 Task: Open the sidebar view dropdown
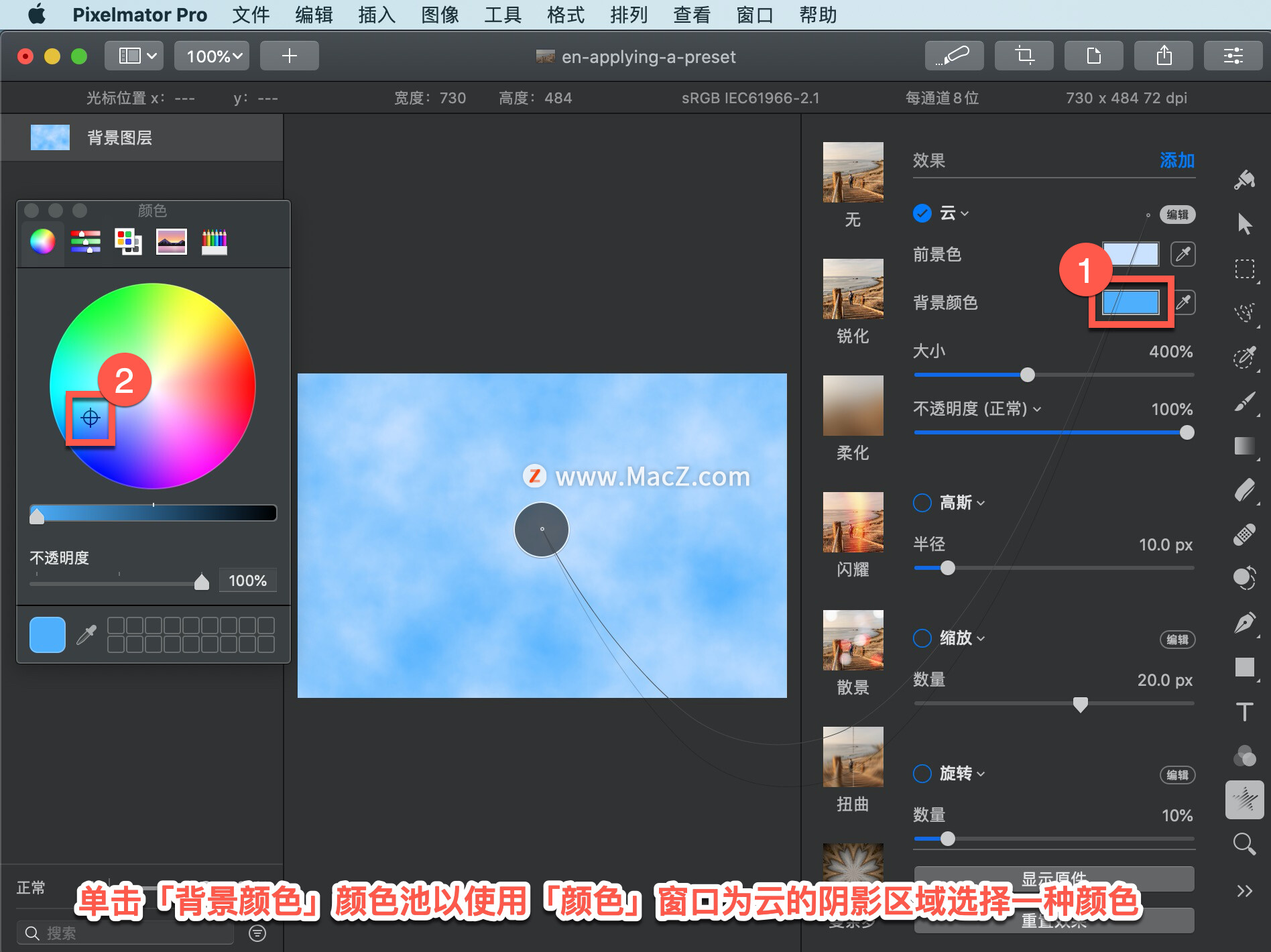tap(134, 56)
